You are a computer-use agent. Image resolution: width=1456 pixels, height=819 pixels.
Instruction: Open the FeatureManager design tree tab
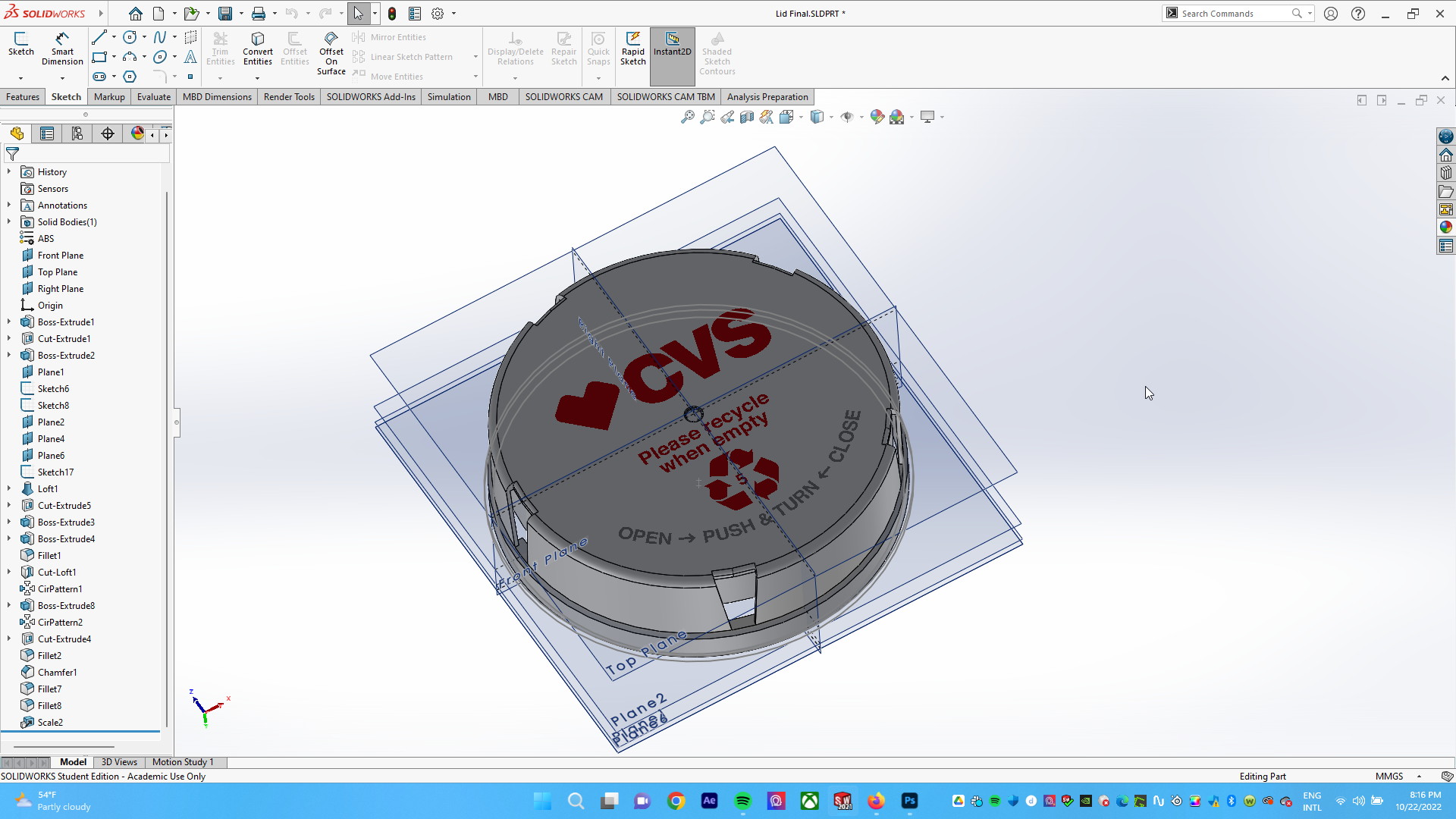tap(17, 133)
